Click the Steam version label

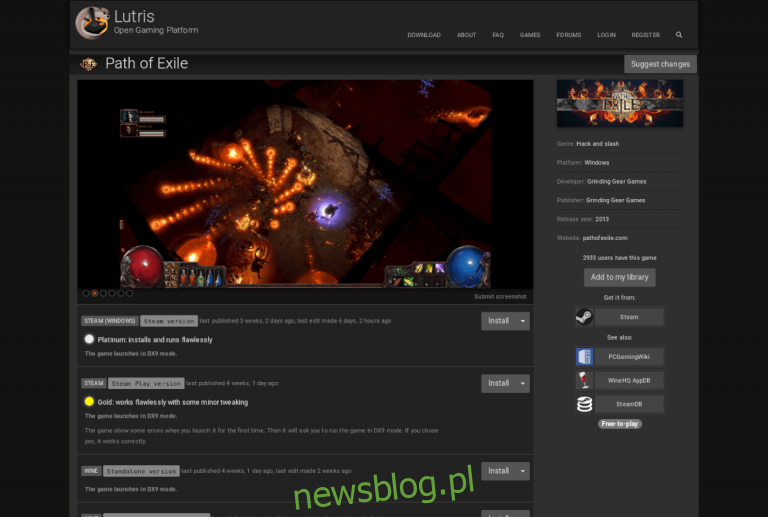point(169,321)
